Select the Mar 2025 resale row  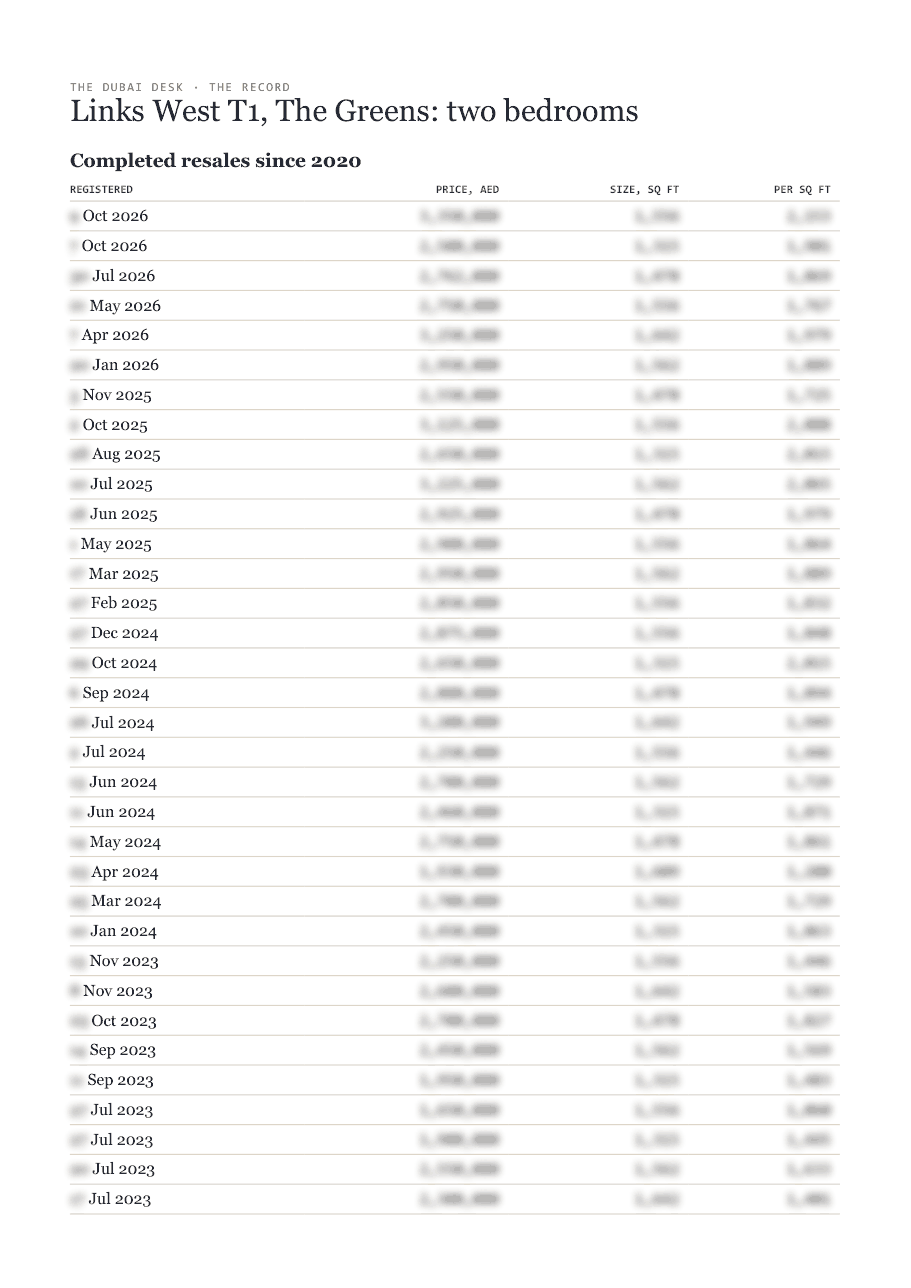[x=455, y=574]
